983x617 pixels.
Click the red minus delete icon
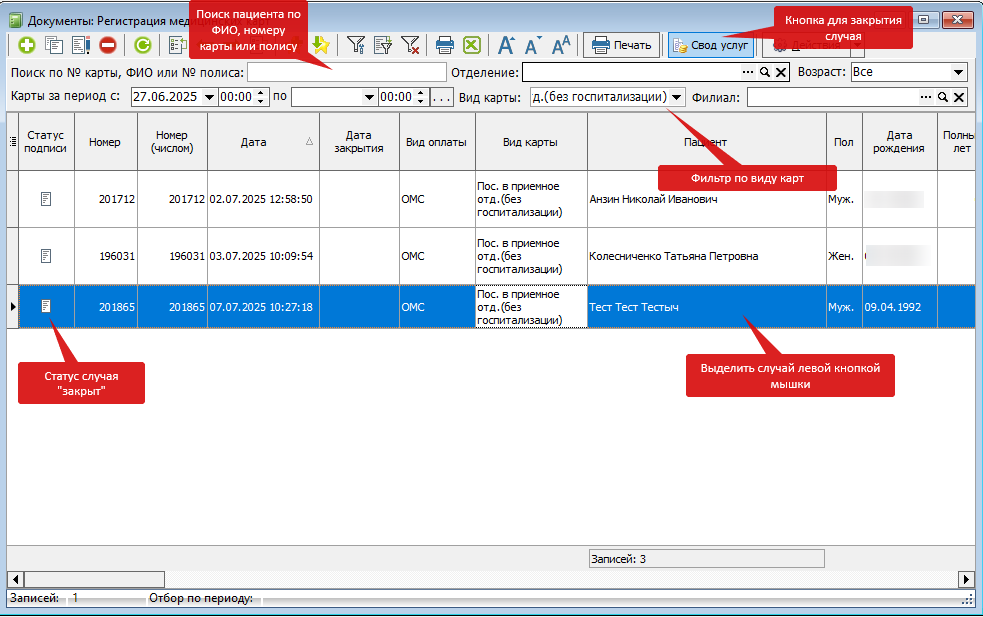coord(108,45)
